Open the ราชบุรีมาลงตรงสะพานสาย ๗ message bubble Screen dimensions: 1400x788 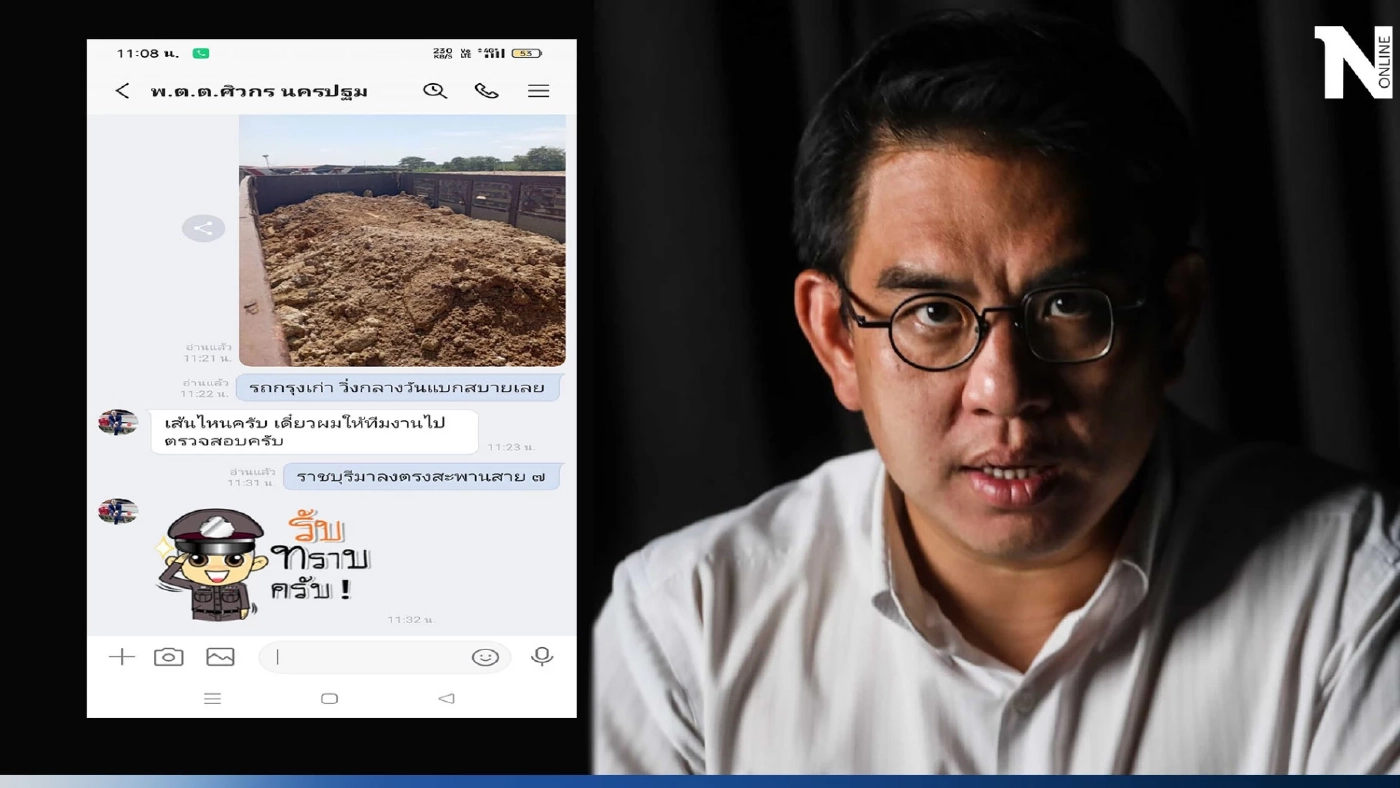pyautogui.click(x=420, y=477)
